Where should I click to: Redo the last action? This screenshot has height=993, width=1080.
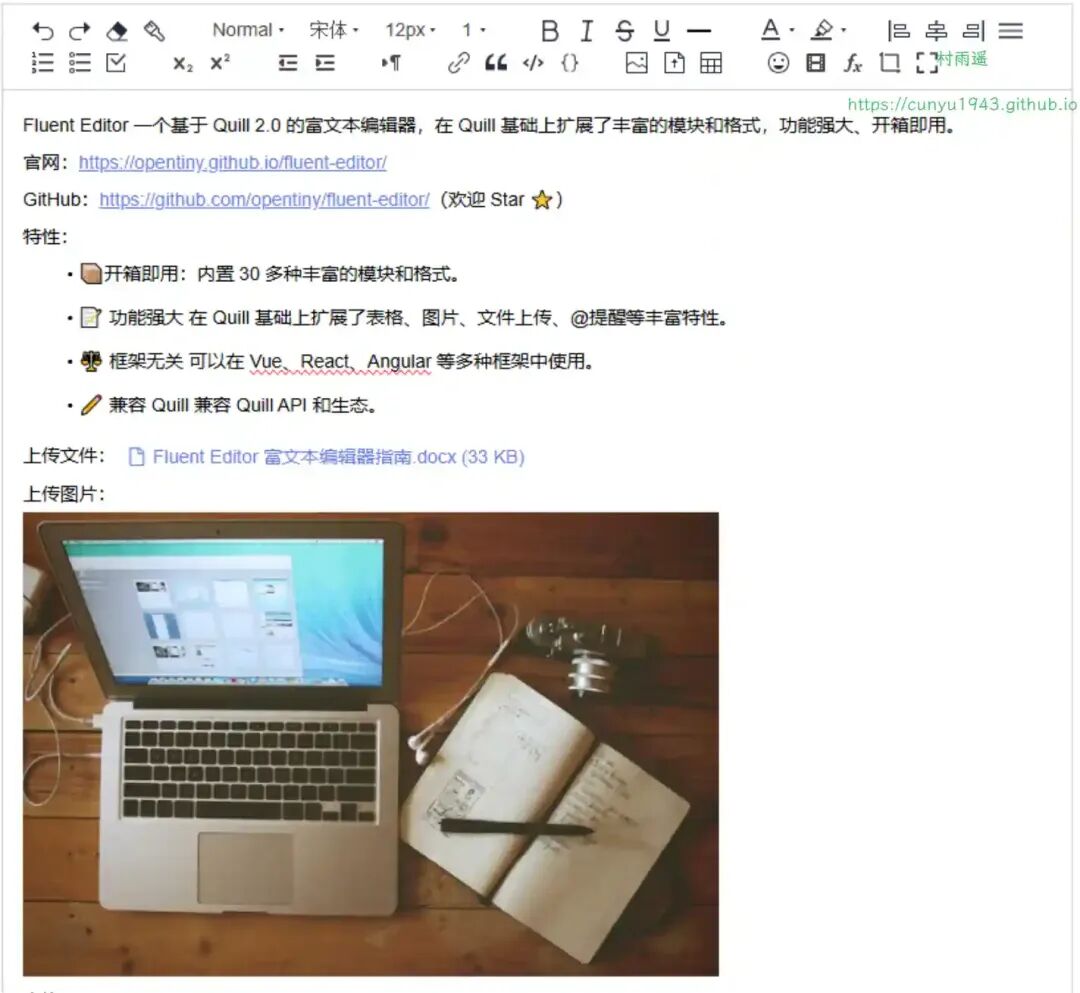(78, 30)
